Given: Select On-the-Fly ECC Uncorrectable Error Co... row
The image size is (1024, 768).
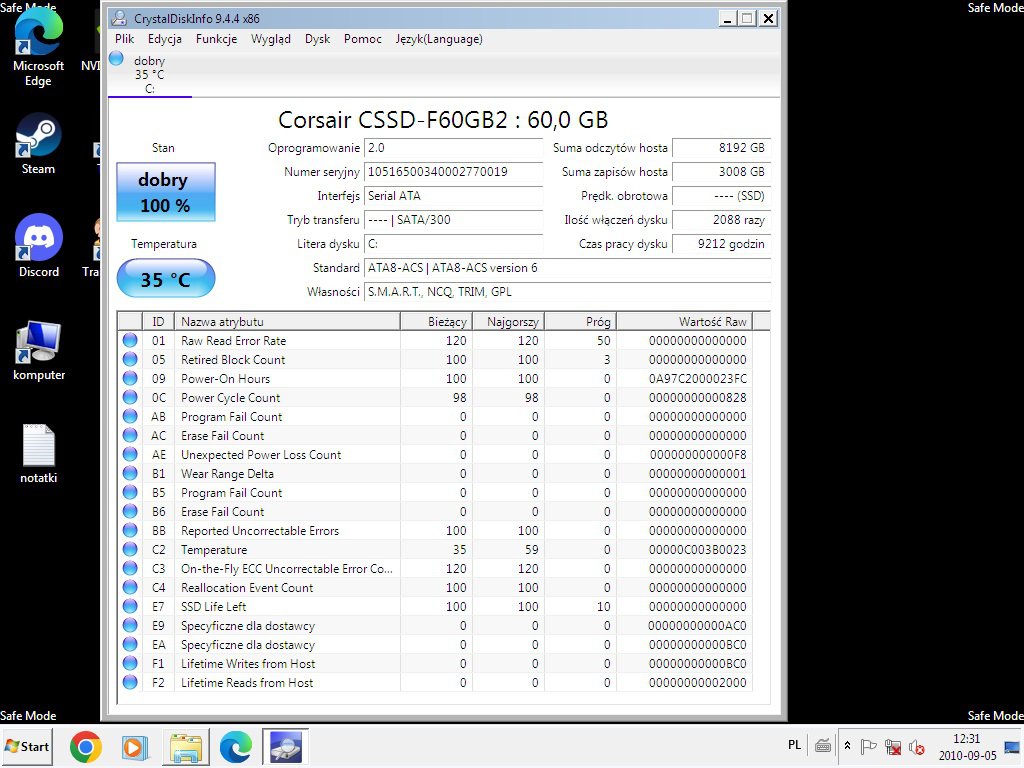Looking at the screenshot, I should tap(435, 568).
